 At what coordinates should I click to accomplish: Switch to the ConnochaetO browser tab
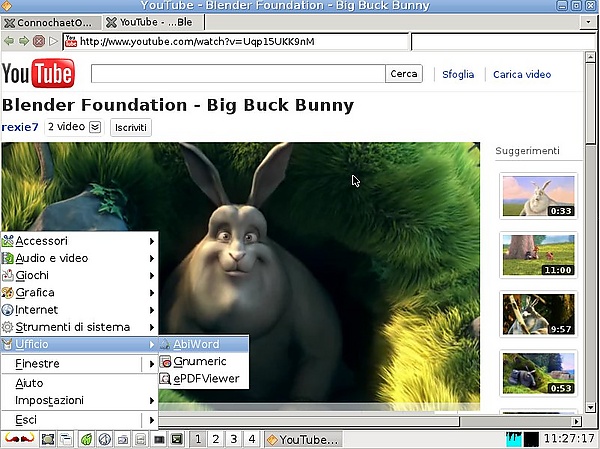point(50,22)
